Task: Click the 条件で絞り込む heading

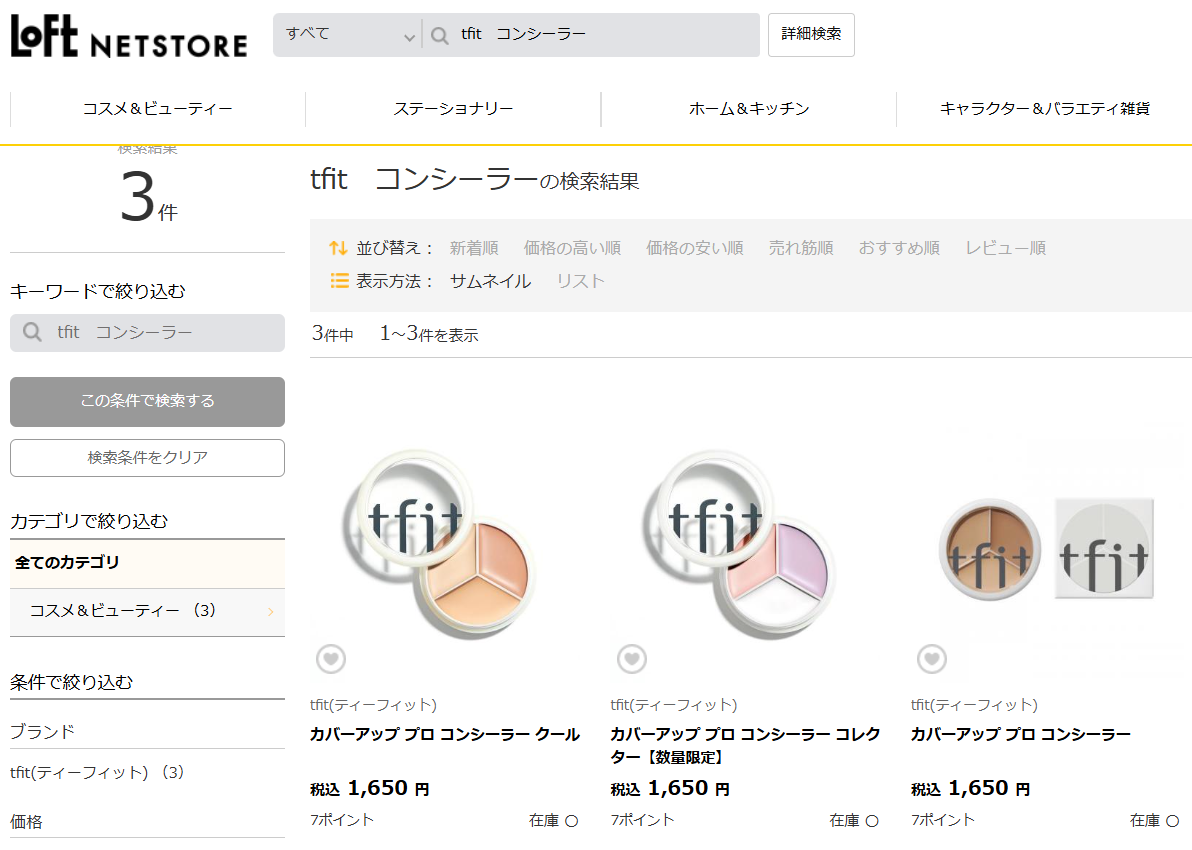Action: pyautogui.click(x=71, y=682)
